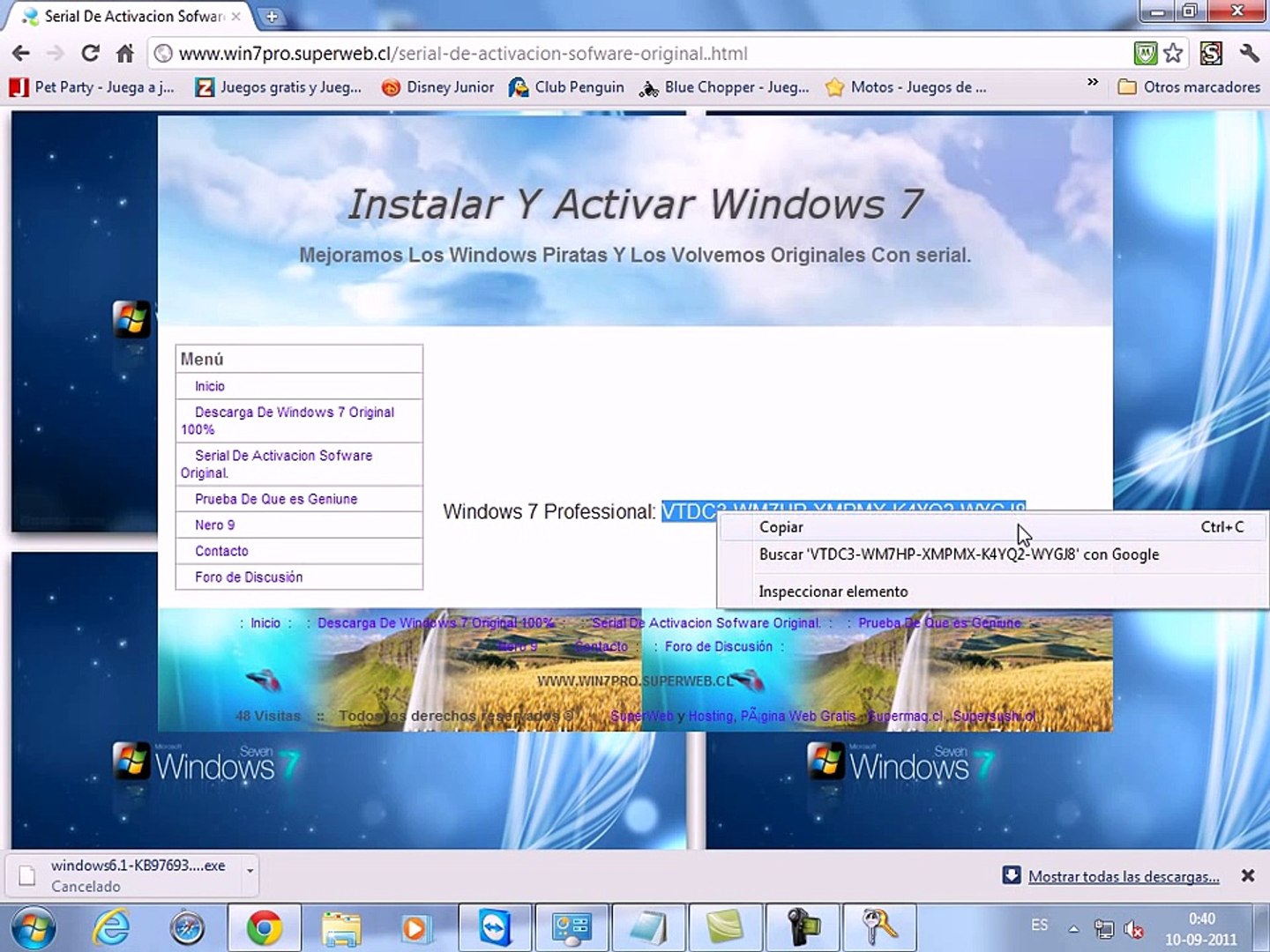Reload the current page
This screenshot has height=952, width=1270.
click(x=90, y=54)
